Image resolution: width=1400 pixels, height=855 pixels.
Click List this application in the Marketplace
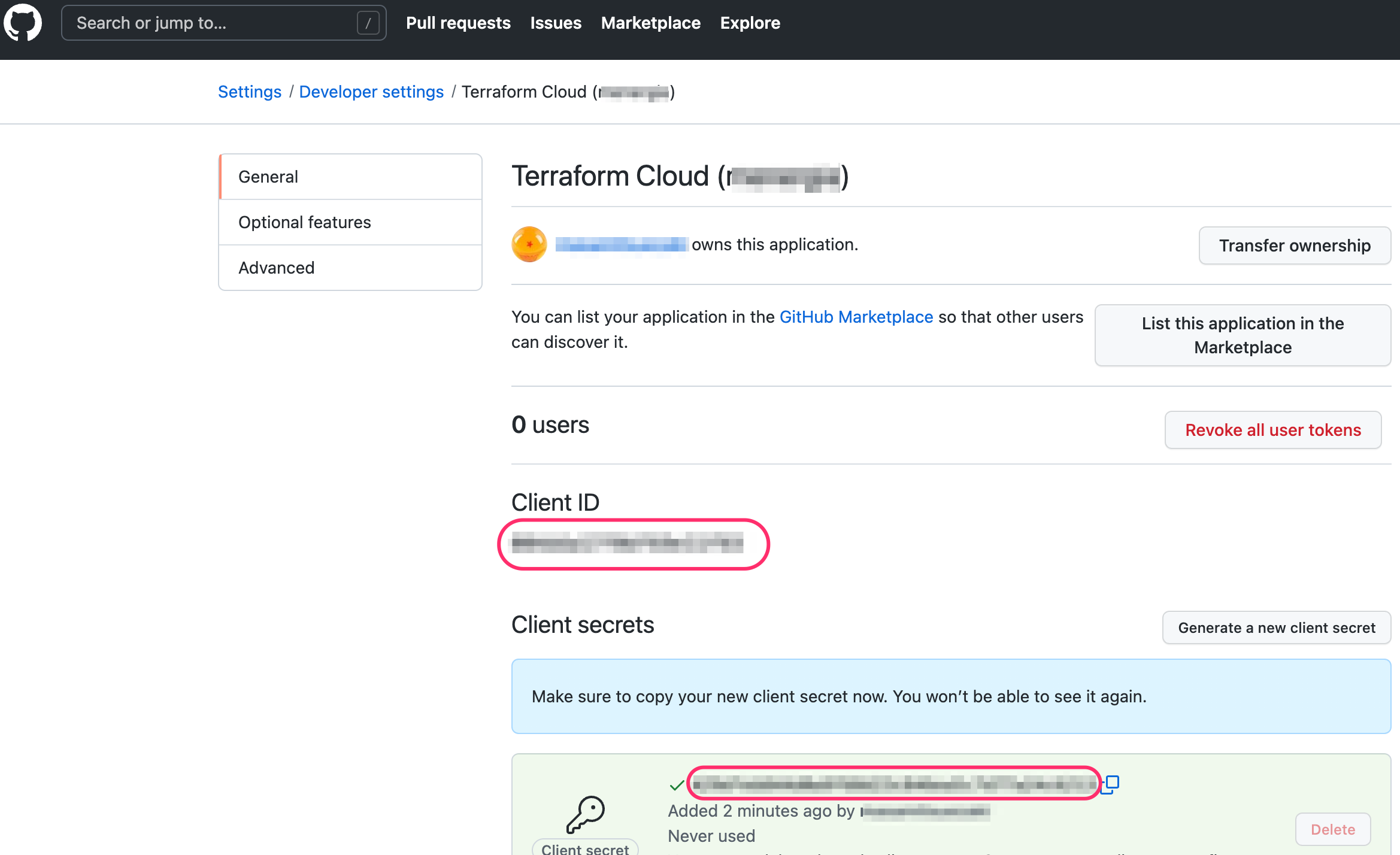click(x=1243, y=335)
